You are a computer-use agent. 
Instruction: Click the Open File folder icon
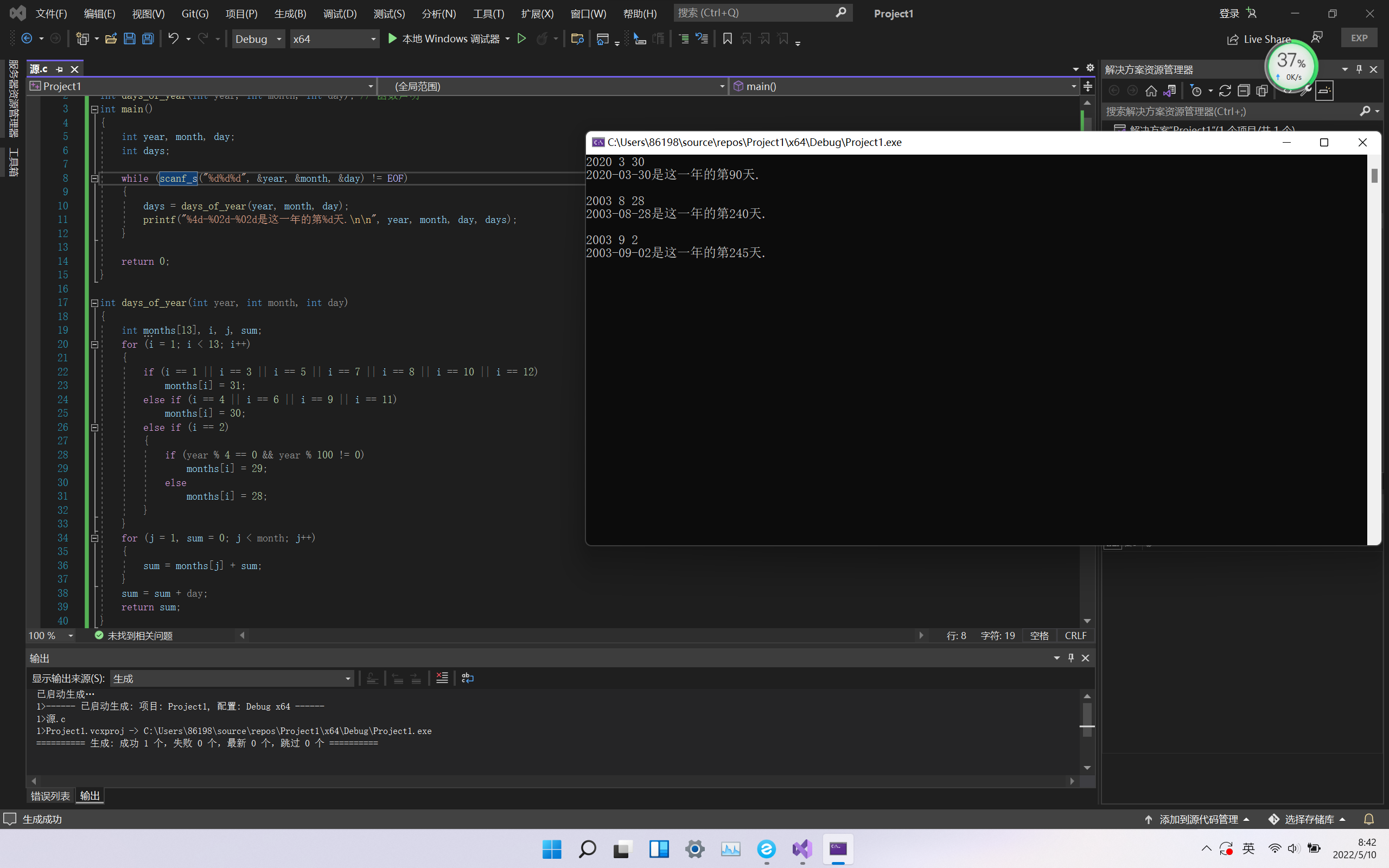click(x=111, y=39)
